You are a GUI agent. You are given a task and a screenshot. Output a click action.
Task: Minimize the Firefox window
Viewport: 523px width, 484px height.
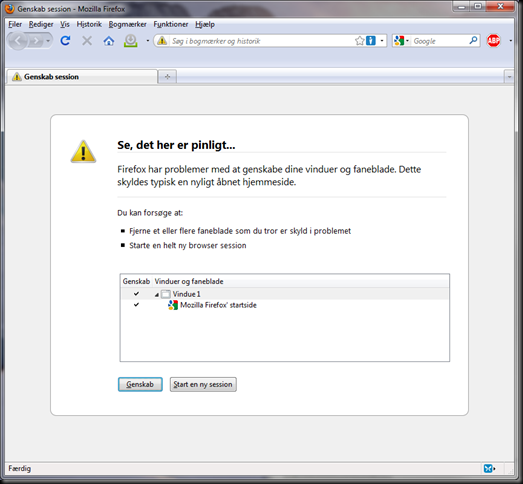(462, 6)
